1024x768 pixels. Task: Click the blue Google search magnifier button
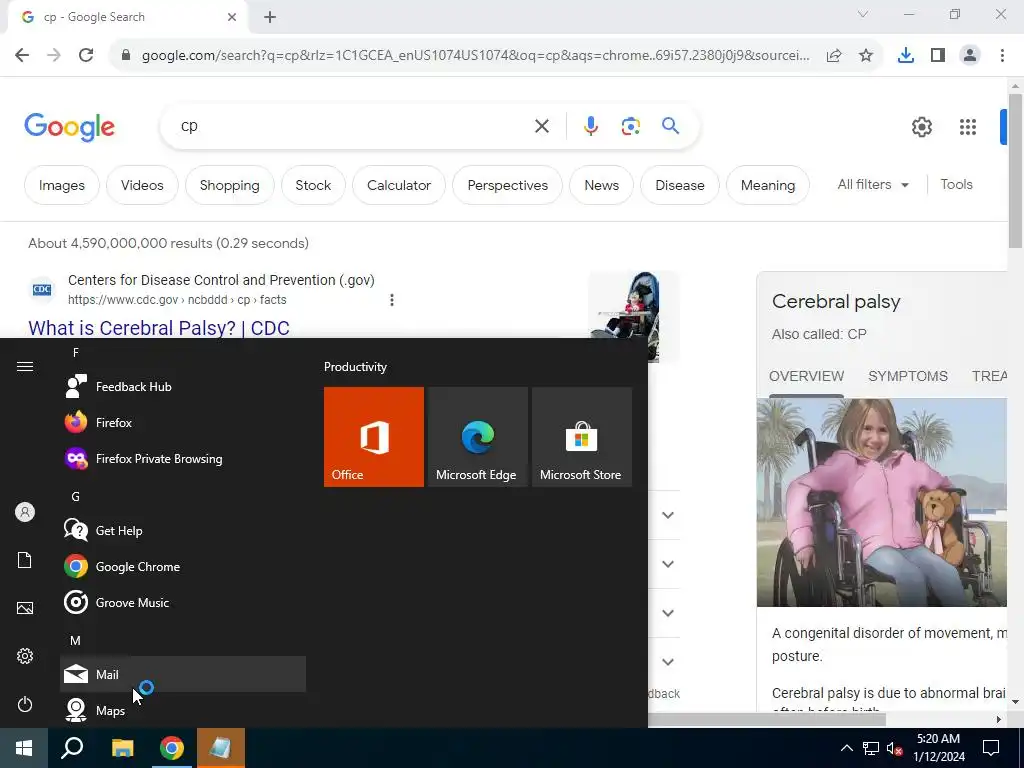[671, 125]
